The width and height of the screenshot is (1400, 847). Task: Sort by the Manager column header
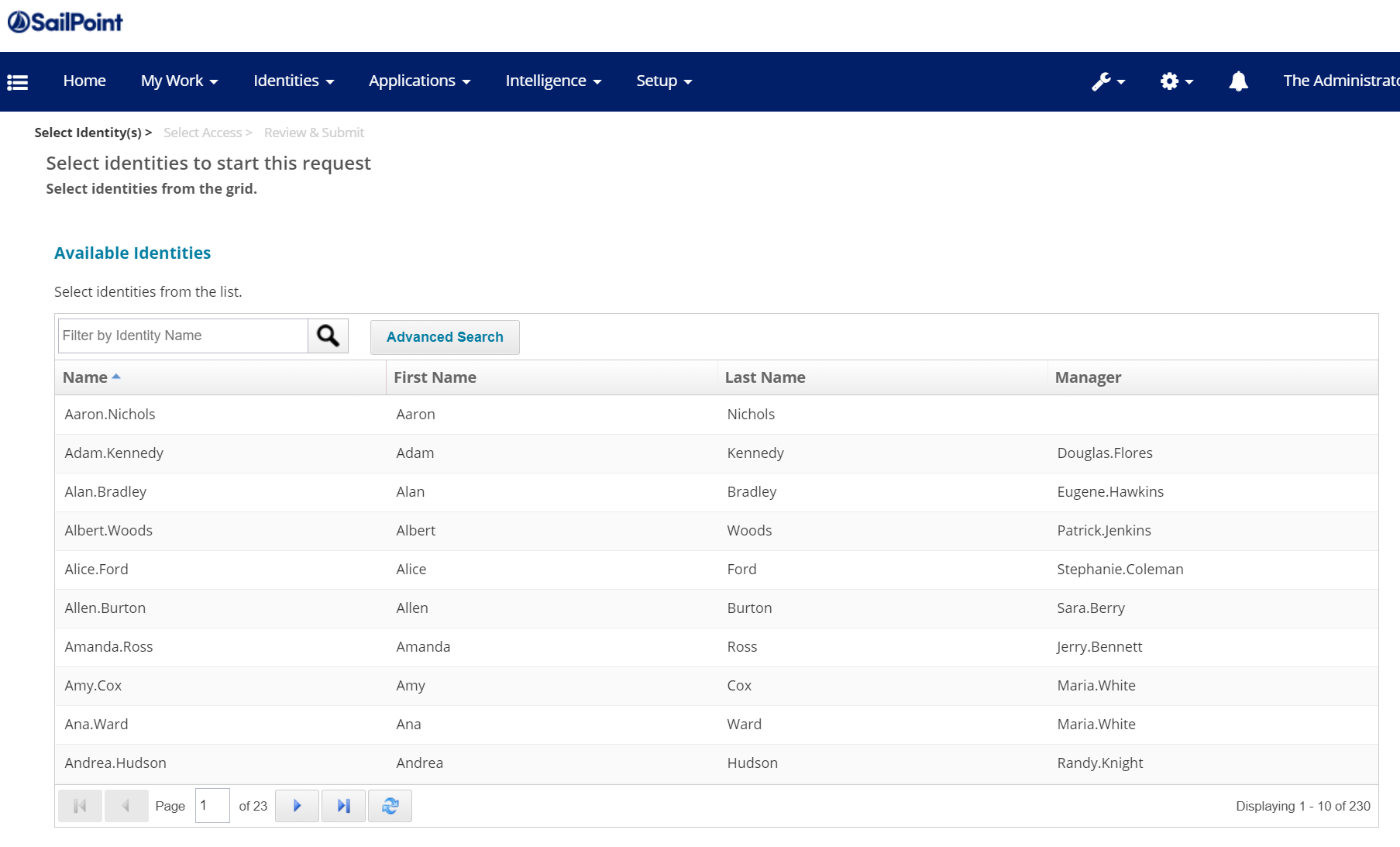coord(1213,377)
